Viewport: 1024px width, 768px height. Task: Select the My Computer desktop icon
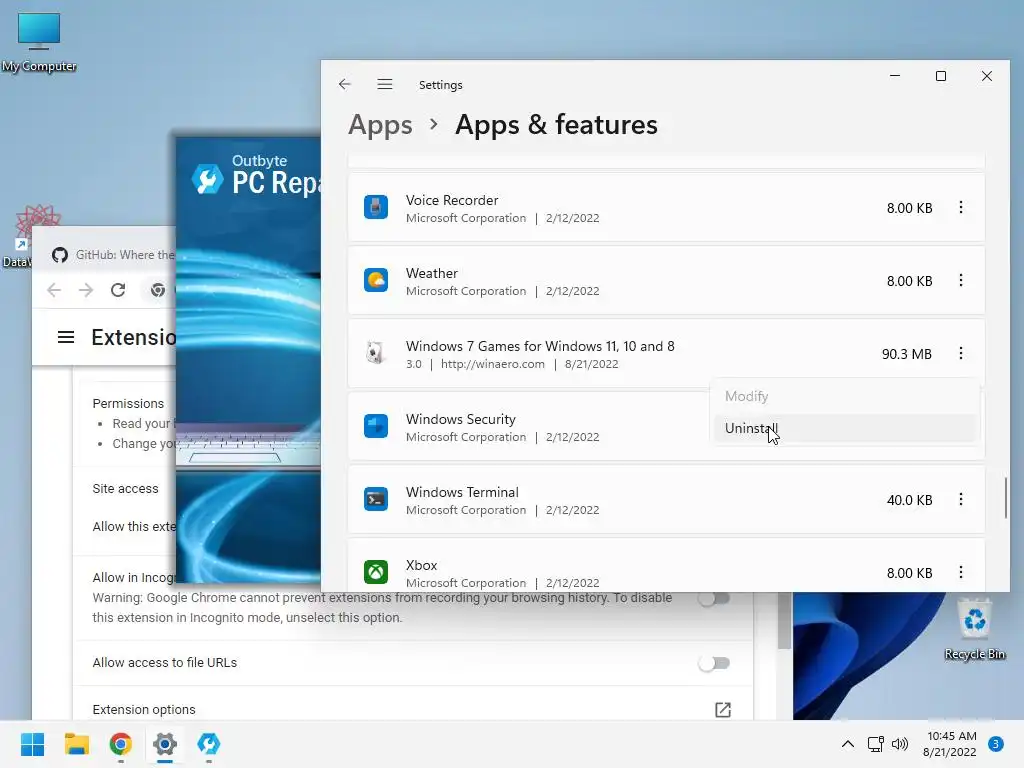point(39,42)
